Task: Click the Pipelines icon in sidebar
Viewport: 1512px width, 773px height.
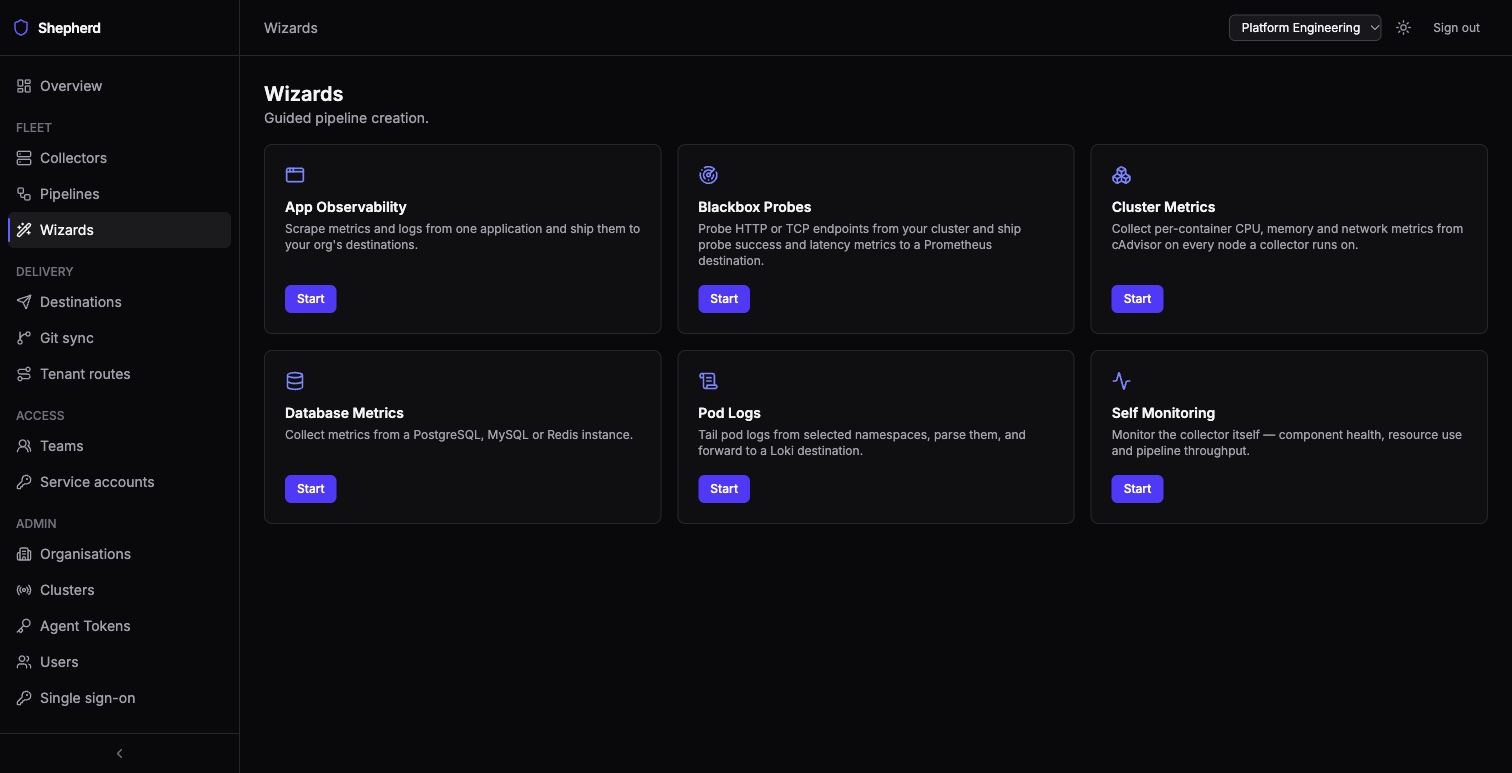Action: 24,194
